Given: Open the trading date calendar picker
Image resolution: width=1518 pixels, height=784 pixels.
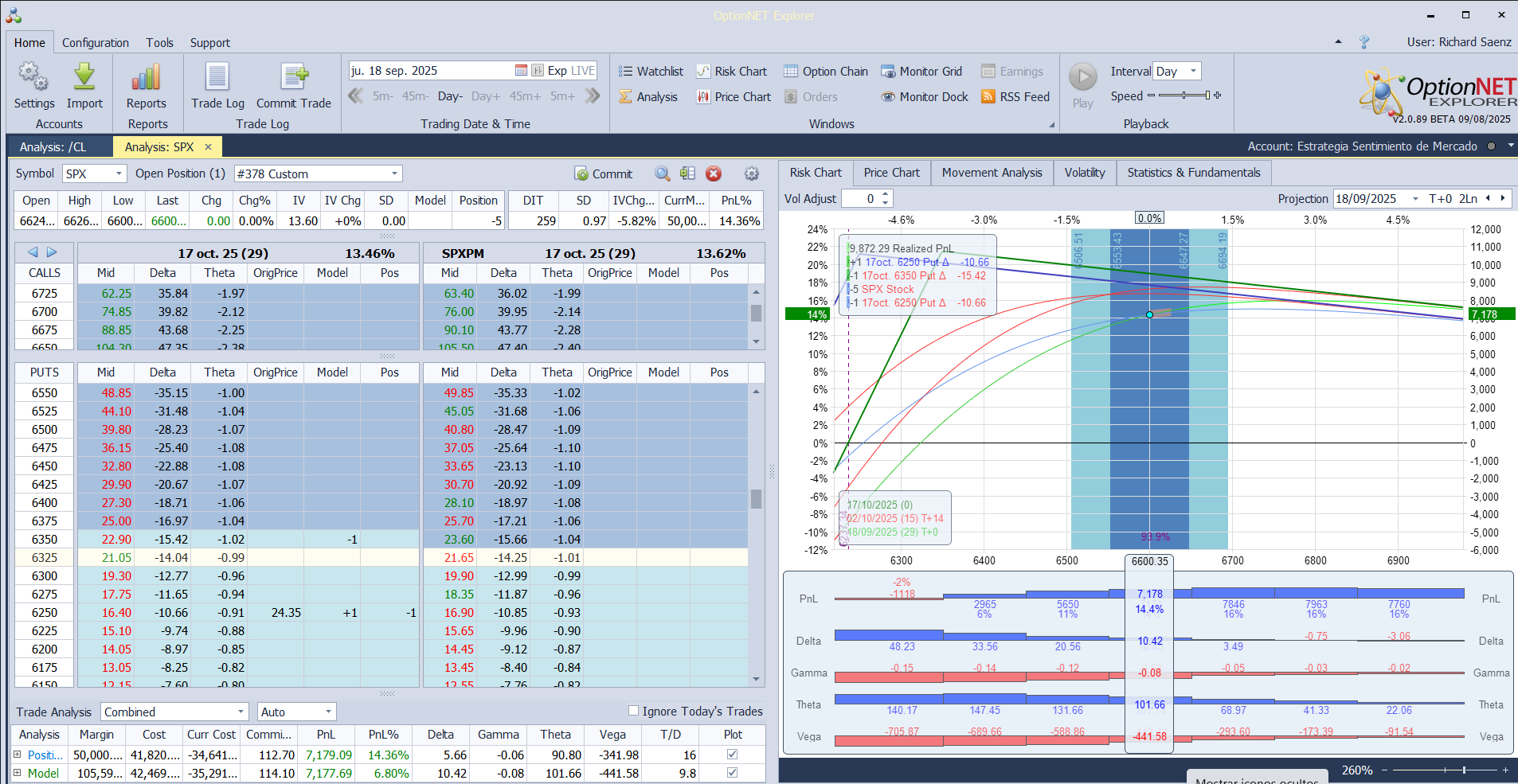Looking at the screenshot, I should 521,71.
